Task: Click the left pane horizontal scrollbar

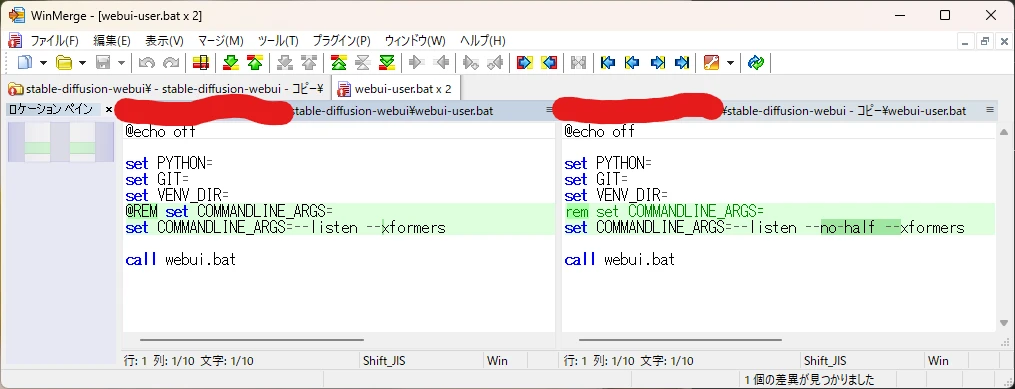Action: click(x=251, y=339)
